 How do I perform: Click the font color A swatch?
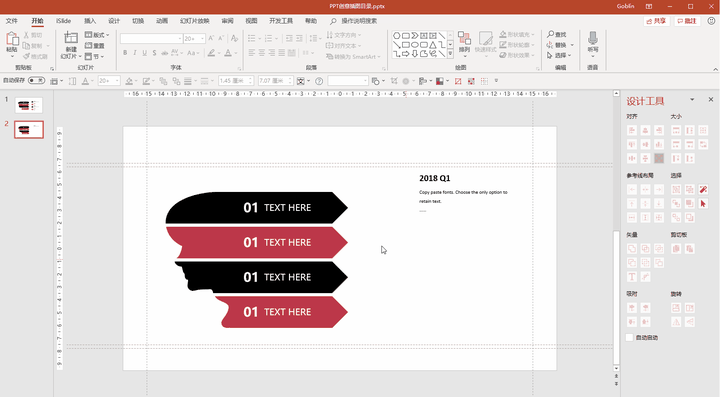tap(228, 53)
